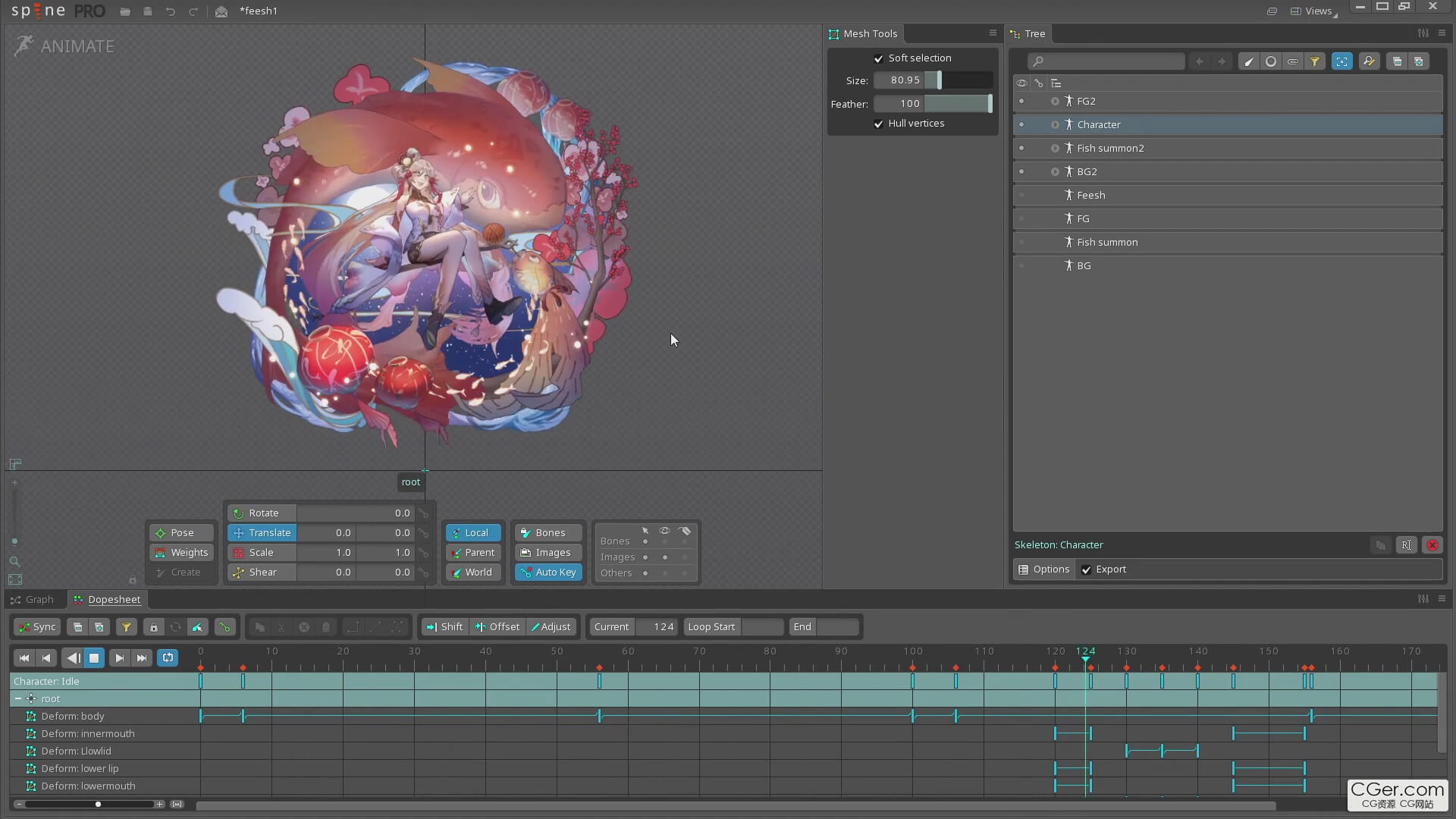Expand BG2 skeleton node

point(1055,172)
